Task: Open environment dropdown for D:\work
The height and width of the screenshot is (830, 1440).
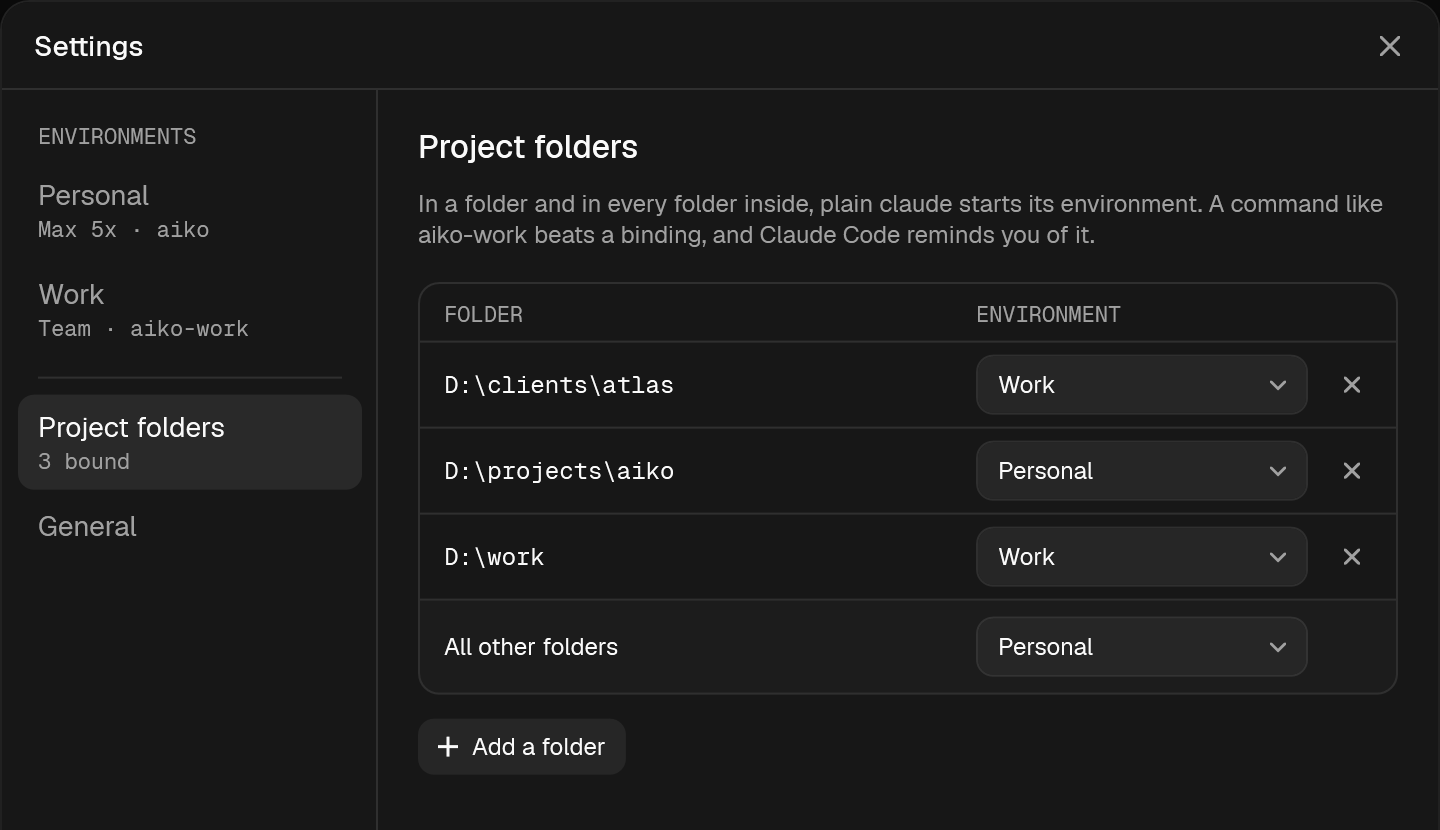Action: click(x=1142, y=557)
